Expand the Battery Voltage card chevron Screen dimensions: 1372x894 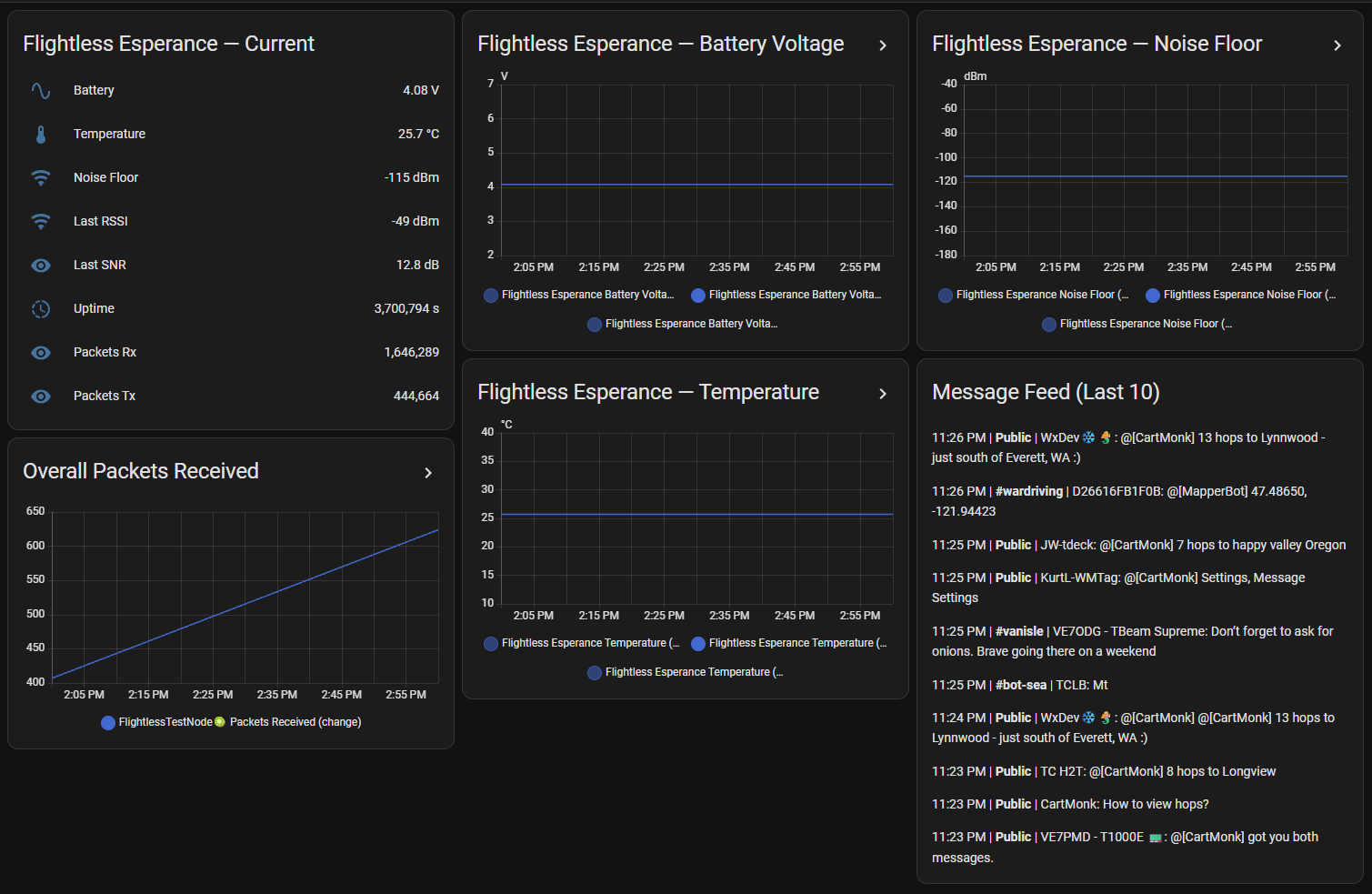pyautogui.click(x=882, y=45)
